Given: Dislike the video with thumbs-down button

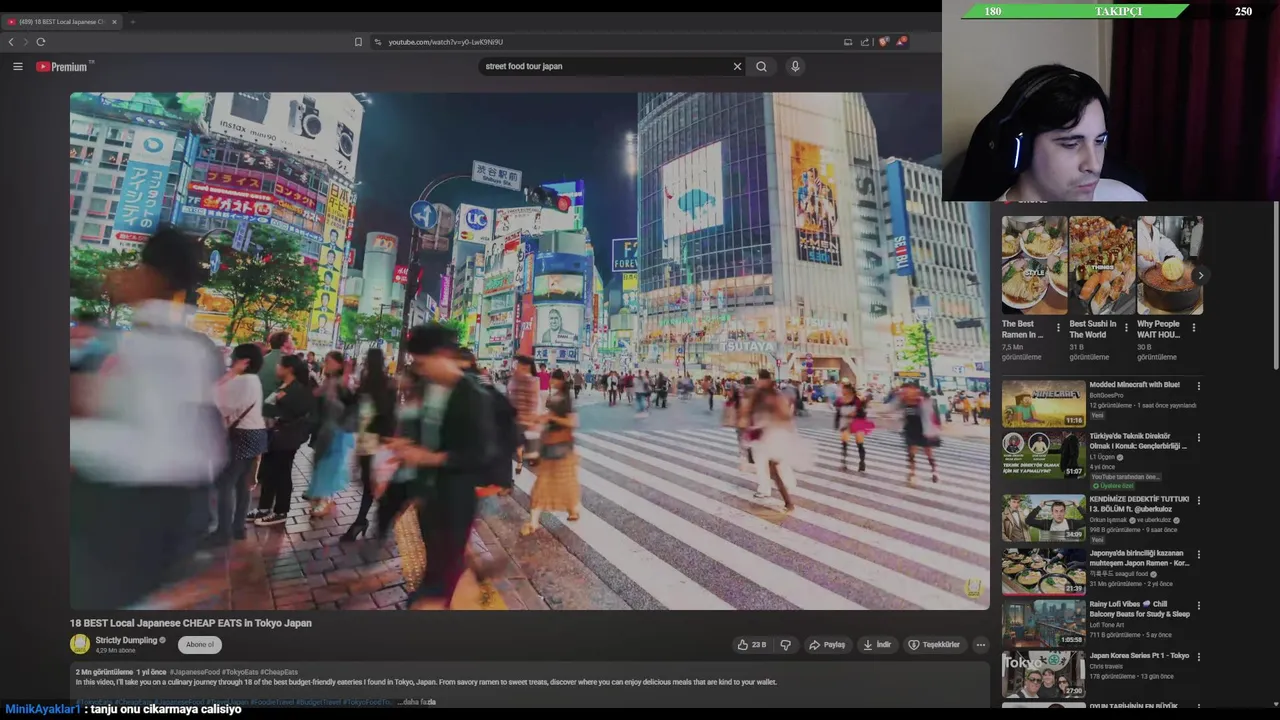Looking at the screenshot, I should click(x=785, y=645).
